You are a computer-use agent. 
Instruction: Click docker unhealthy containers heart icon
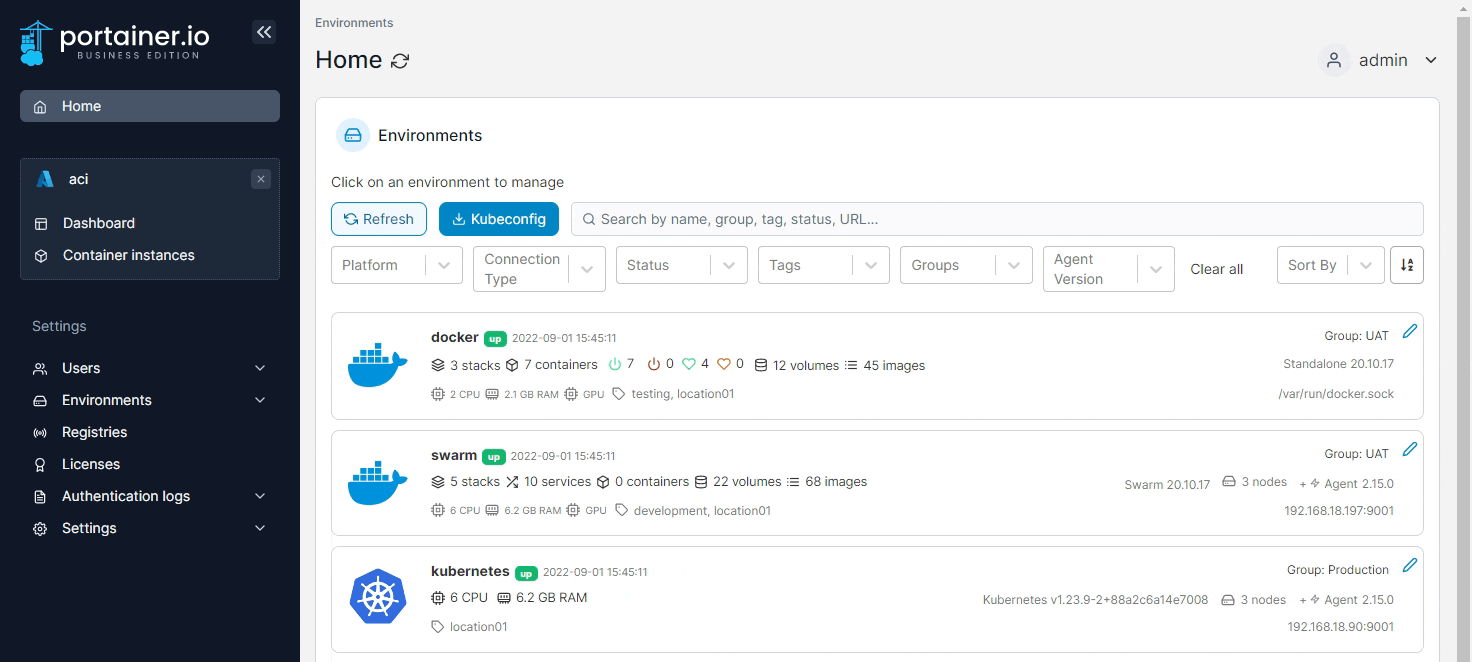[724, 365]
